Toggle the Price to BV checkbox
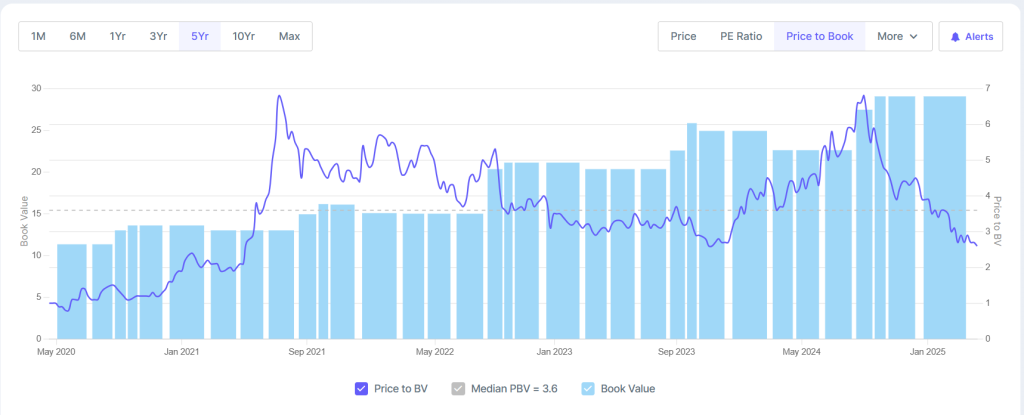 point(361,388)
